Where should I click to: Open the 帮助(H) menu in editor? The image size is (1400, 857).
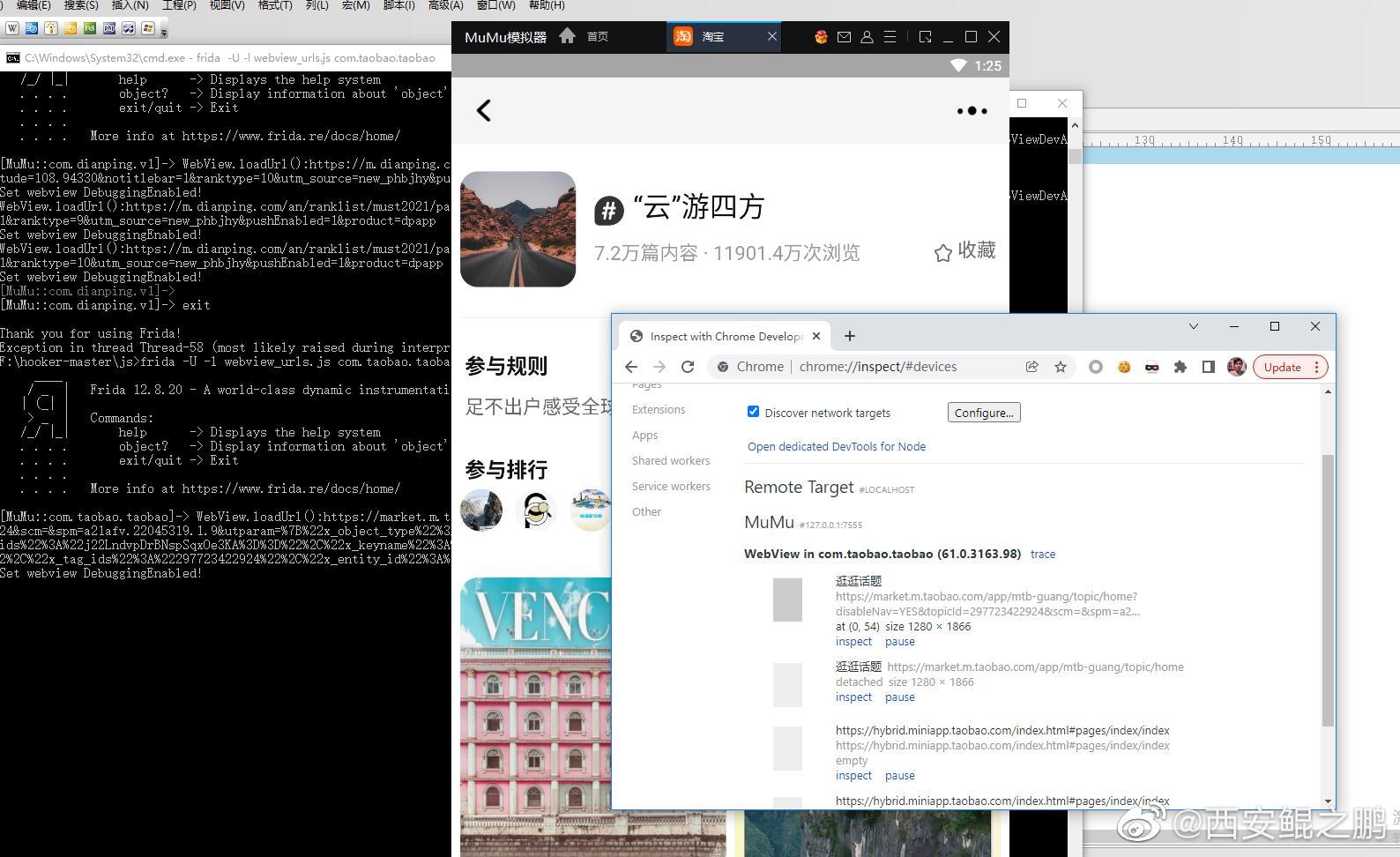pos(547,5)
